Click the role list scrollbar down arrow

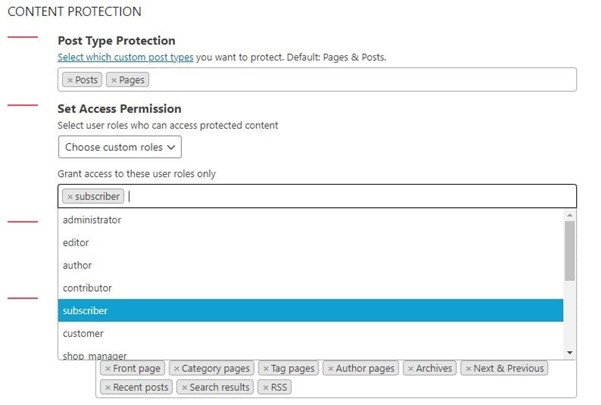(x=570, y=353)
